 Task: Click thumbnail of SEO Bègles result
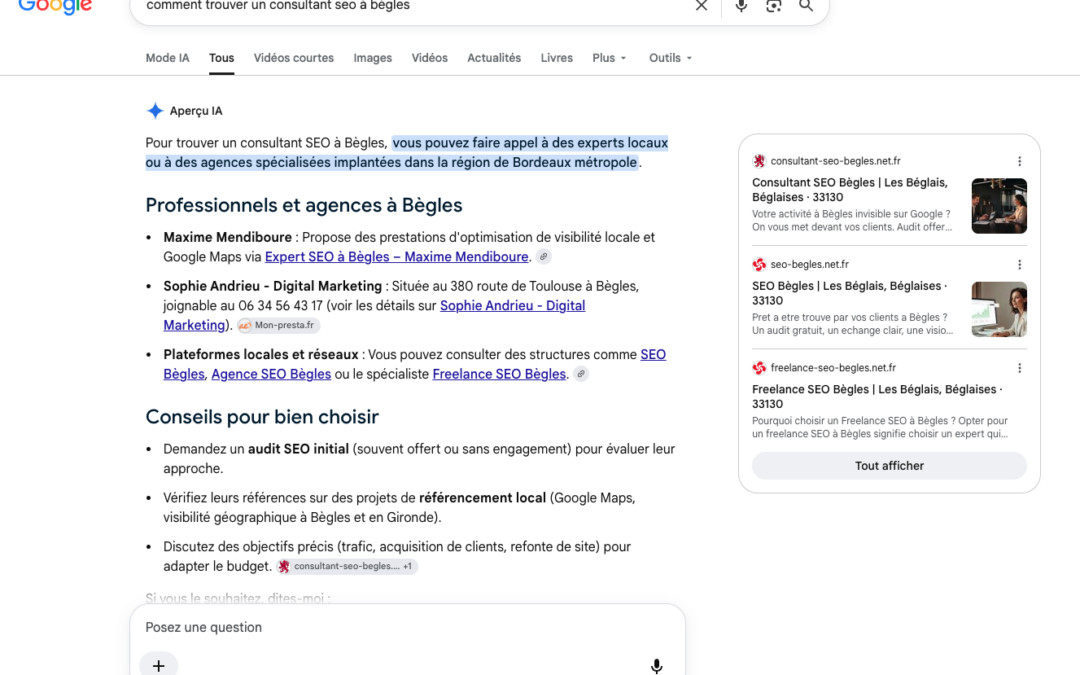coord(999,309)
